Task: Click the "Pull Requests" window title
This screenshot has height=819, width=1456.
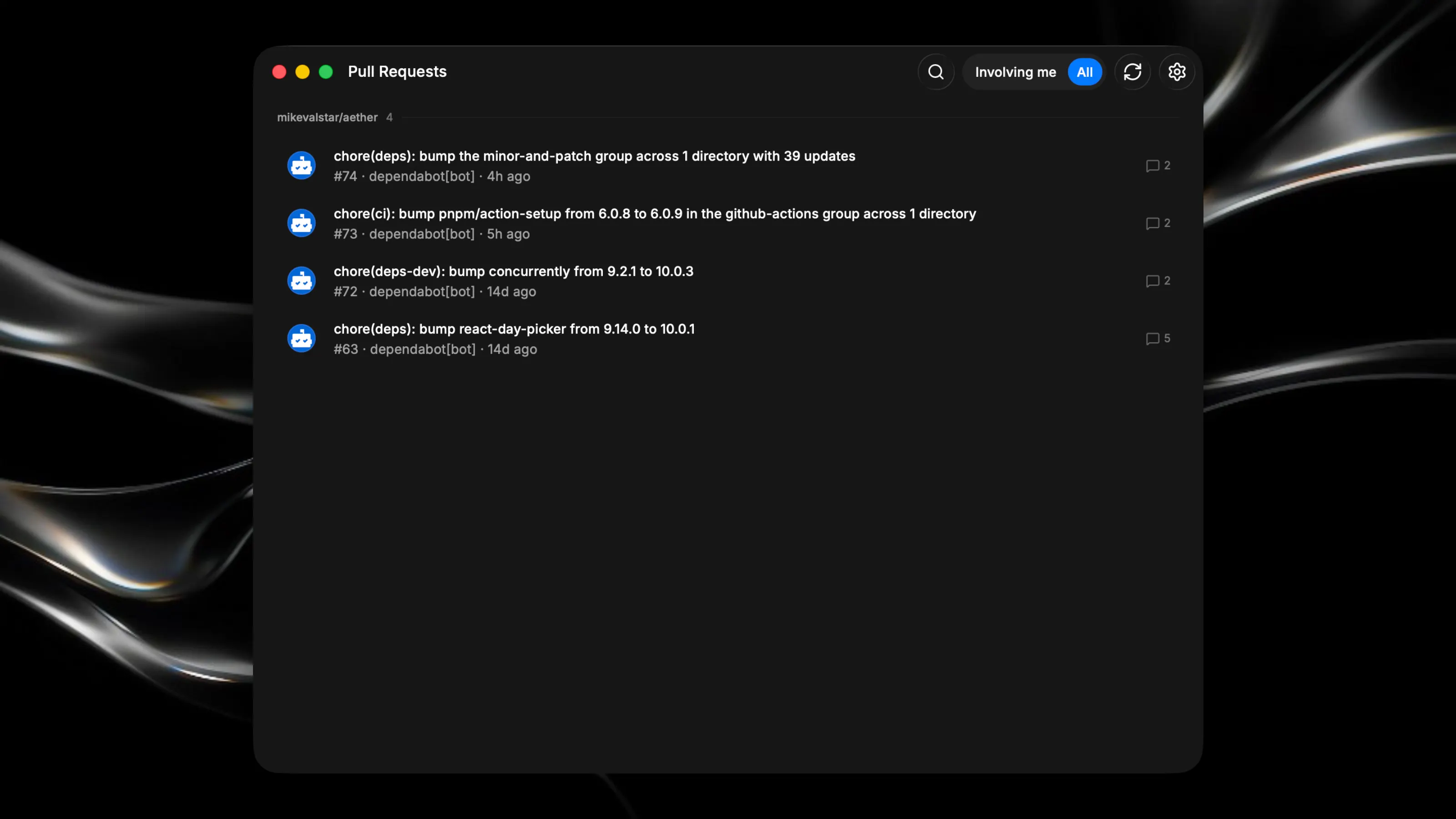Action: tap(397, 72)
